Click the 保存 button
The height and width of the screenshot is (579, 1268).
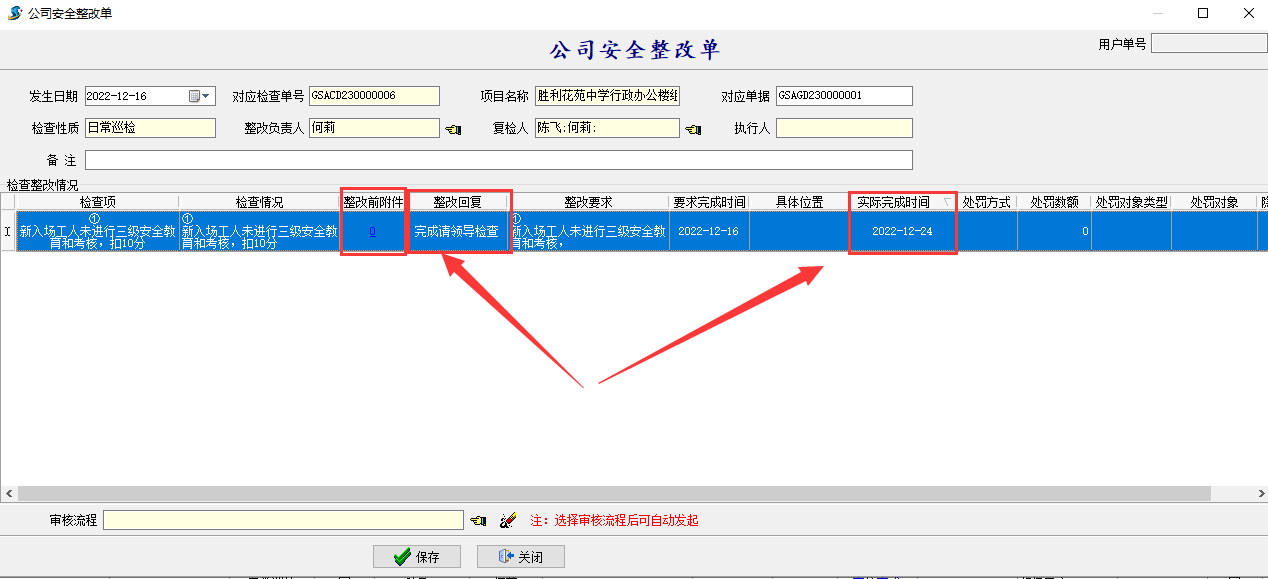(417, 557)
